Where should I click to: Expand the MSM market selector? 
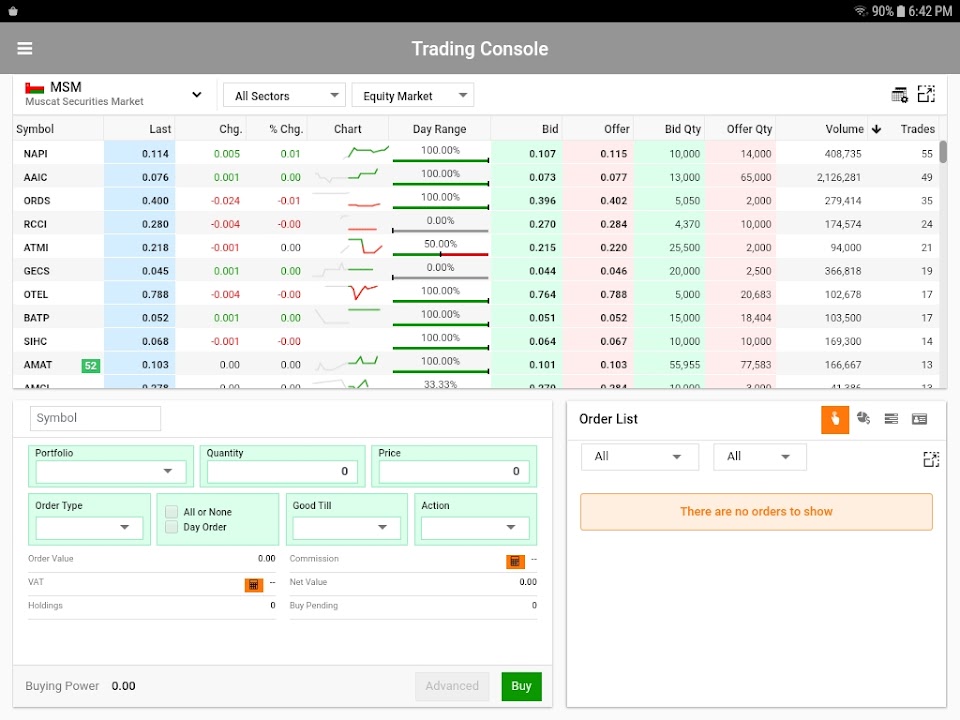196,95
